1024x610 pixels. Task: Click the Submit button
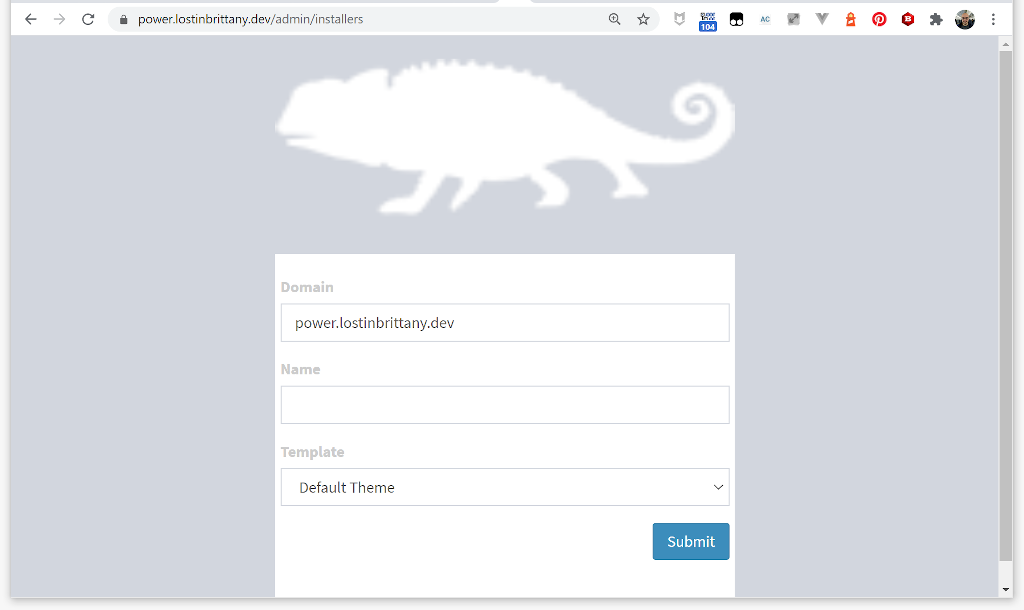691,541
